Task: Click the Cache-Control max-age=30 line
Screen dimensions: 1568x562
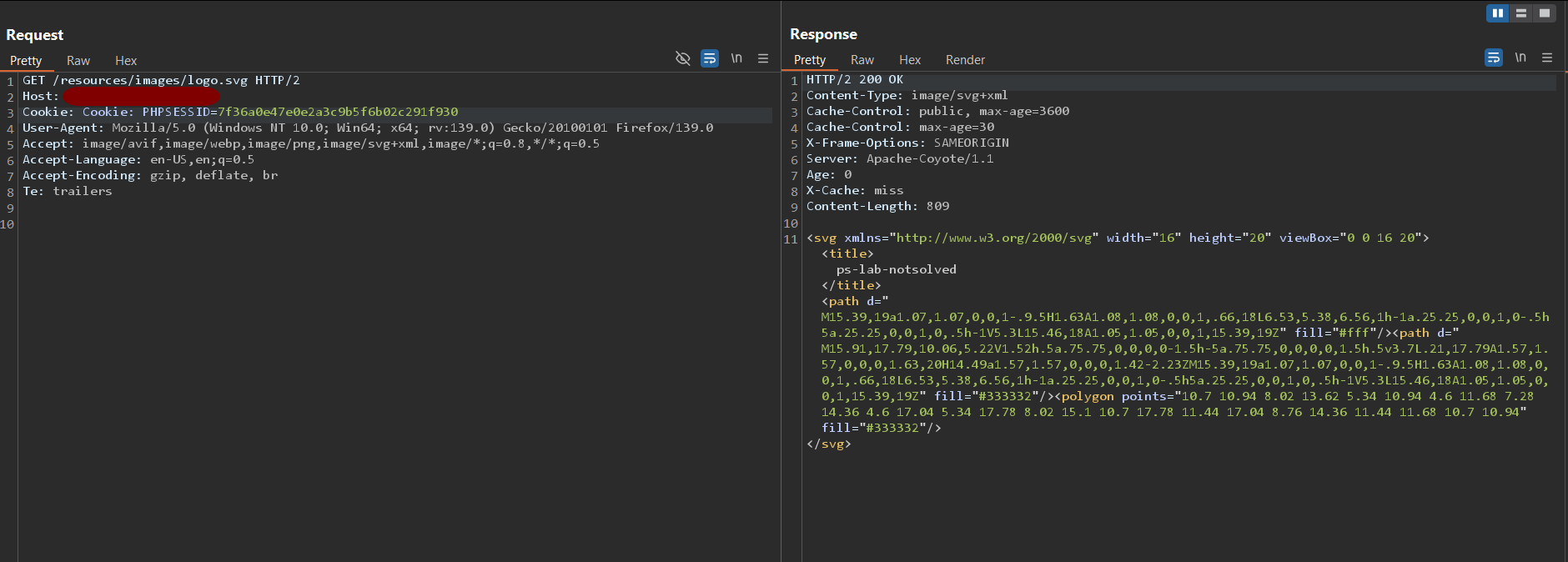Action: (901, 127)
